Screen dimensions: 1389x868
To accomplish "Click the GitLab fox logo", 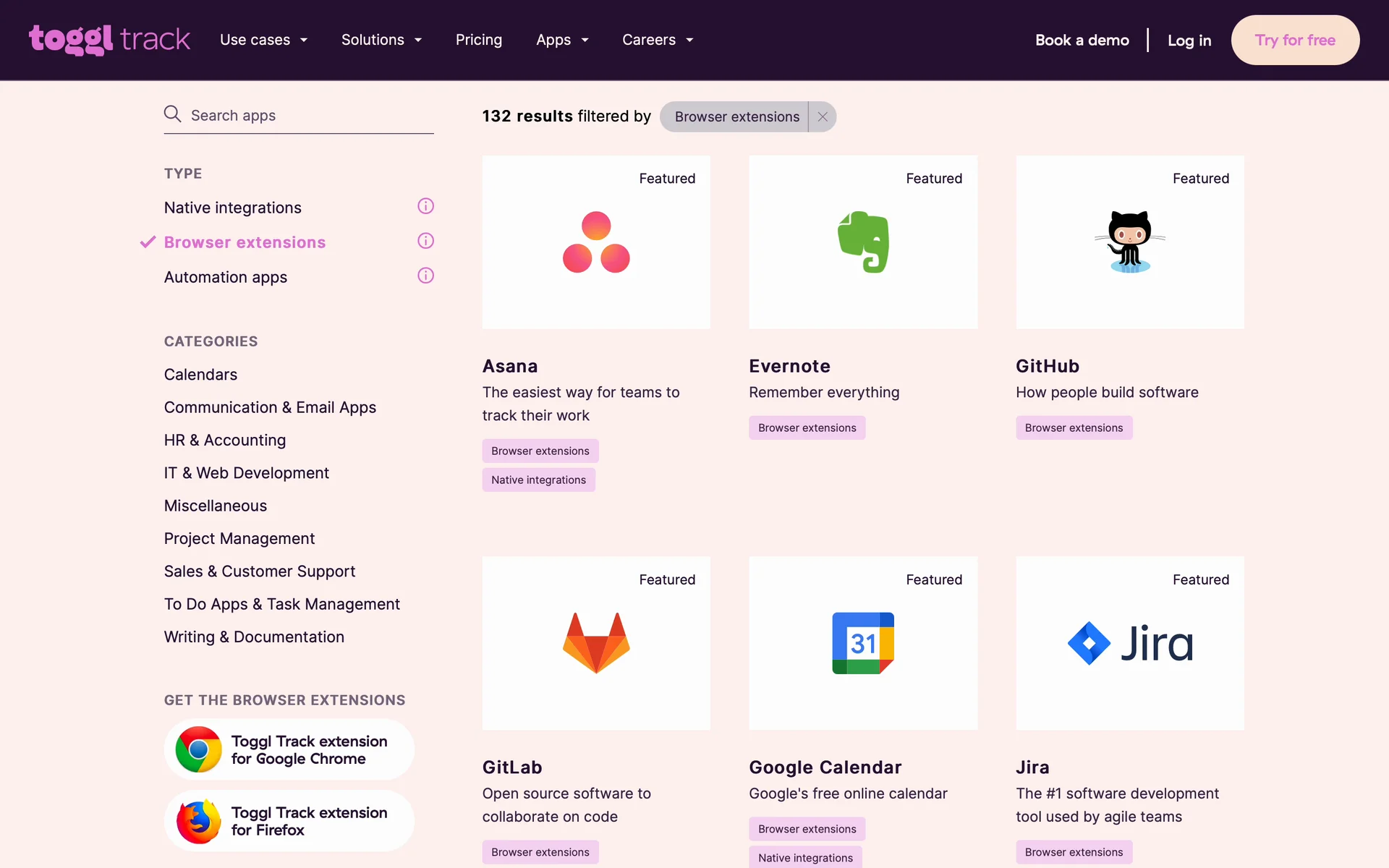I will (x=596, y=643).
